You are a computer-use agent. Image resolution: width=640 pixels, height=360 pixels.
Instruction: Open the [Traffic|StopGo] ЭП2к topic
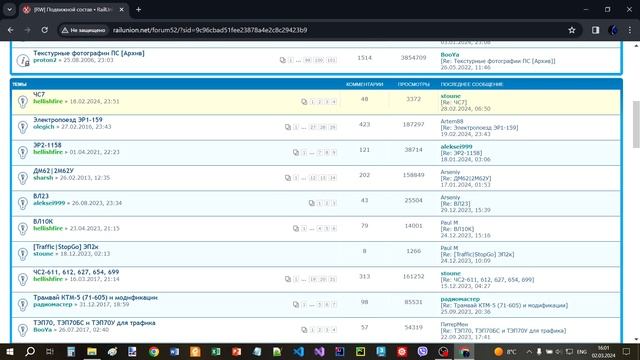click(66, 247)
